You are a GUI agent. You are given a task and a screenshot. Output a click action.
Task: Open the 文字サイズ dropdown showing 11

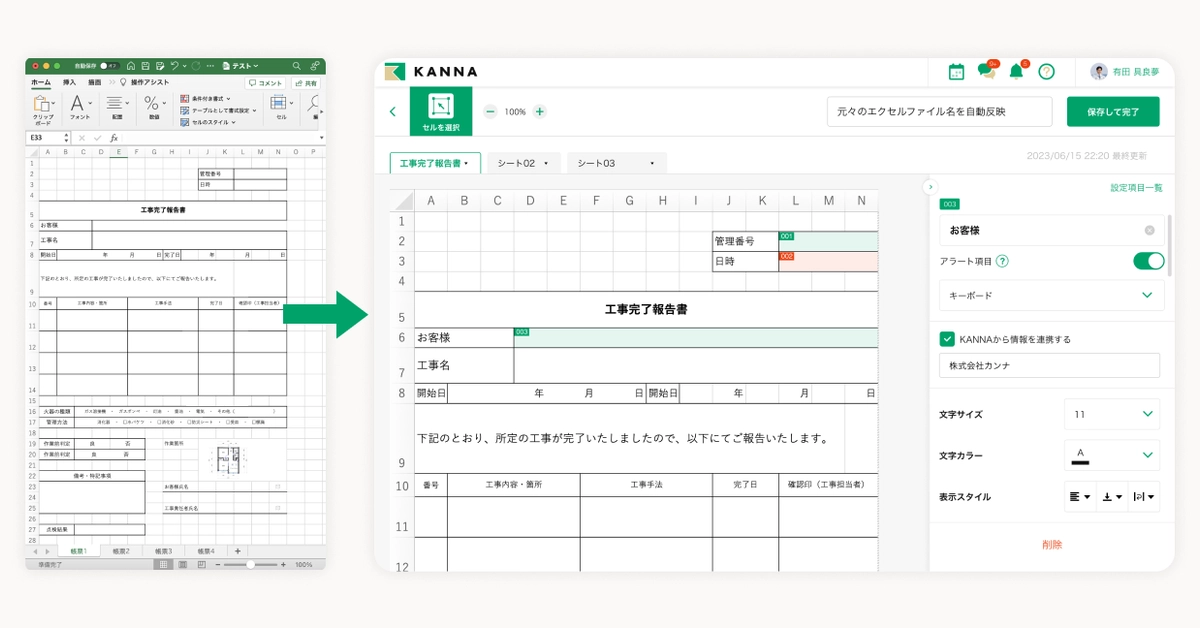point(1112,414)
